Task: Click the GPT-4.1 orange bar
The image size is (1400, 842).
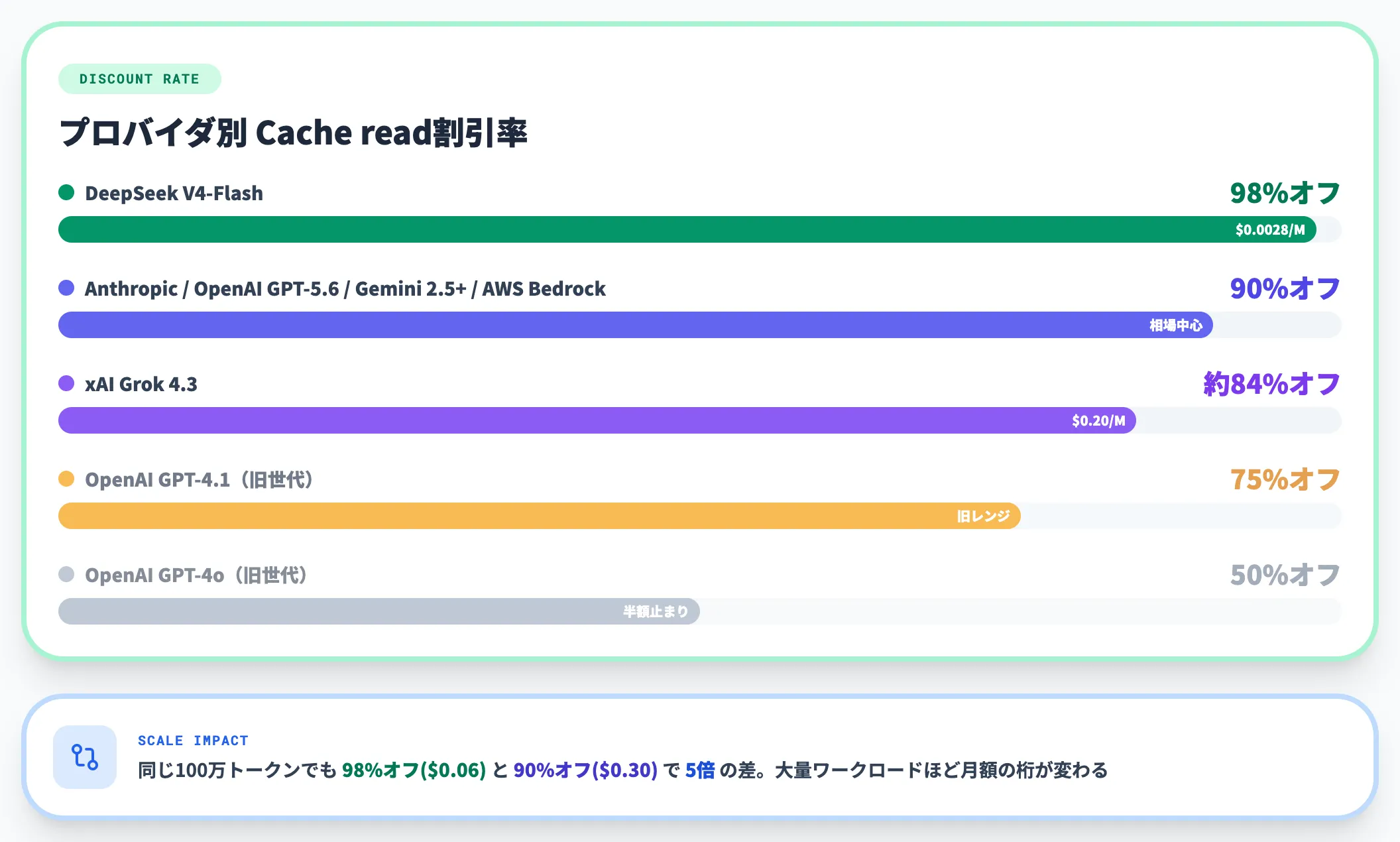Action: point(540,516)
